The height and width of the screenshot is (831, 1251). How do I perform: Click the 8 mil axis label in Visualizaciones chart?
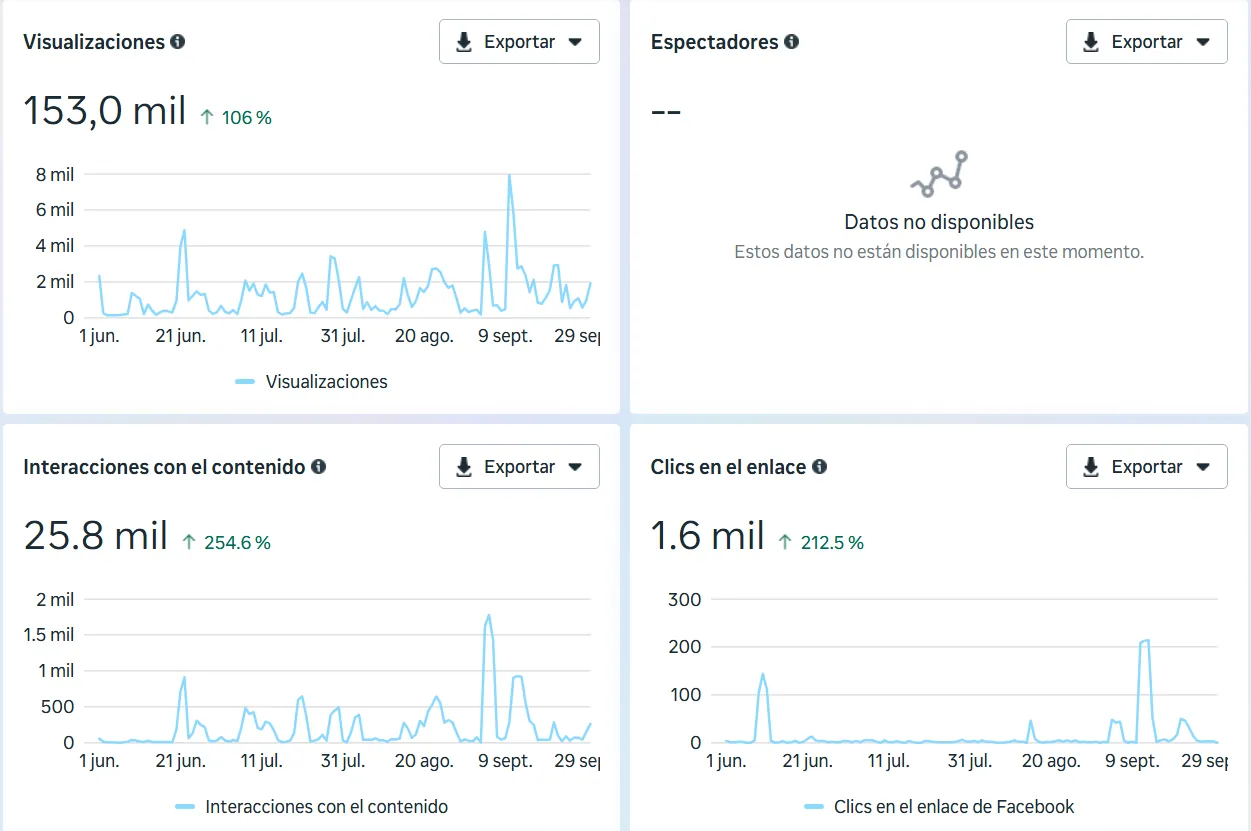(x=55, y=175)
